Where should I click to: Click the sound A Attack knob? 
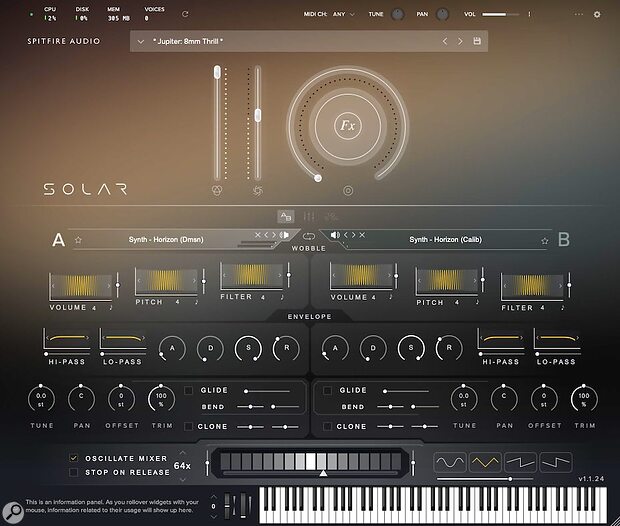pos(172,348)
